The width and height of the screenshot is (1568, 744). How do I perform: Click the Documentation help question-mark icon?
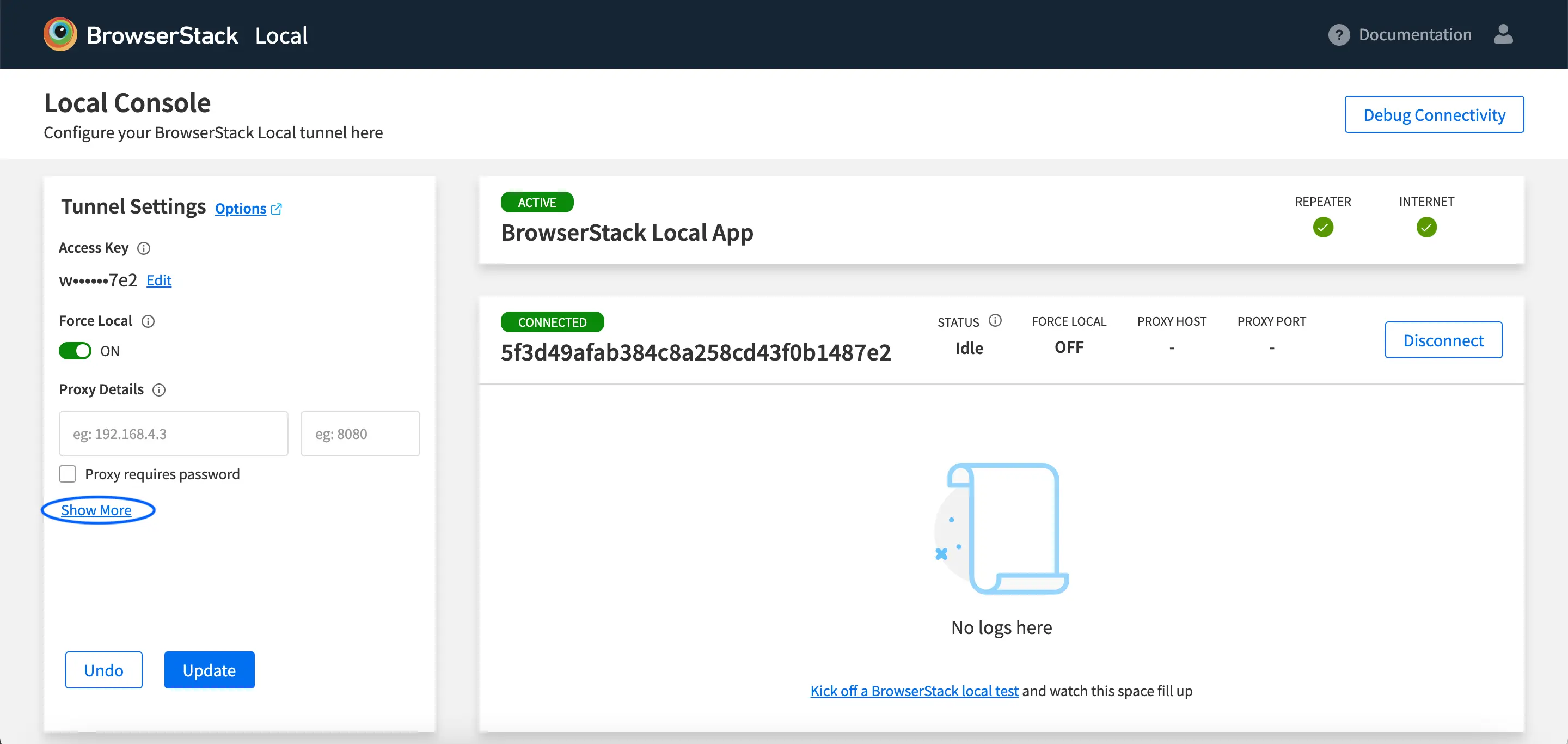[1339, 35]
